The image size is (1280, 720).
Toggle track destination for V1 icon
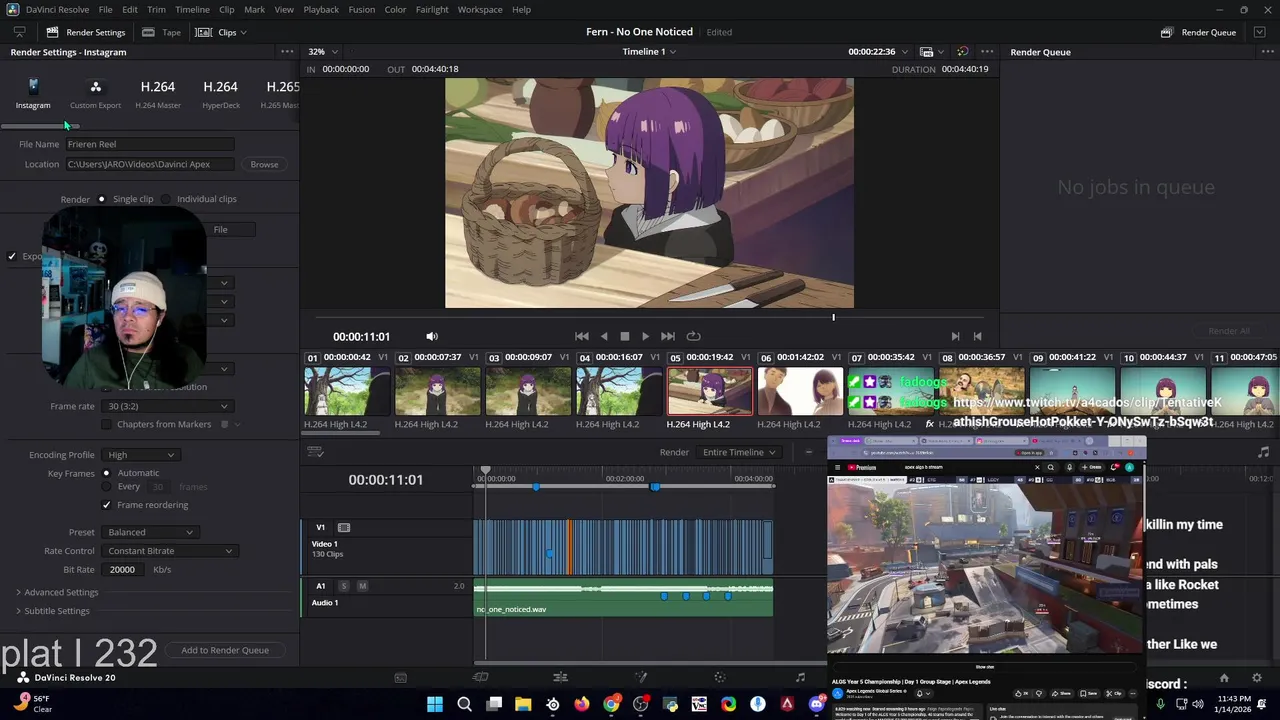click(344, 527)
